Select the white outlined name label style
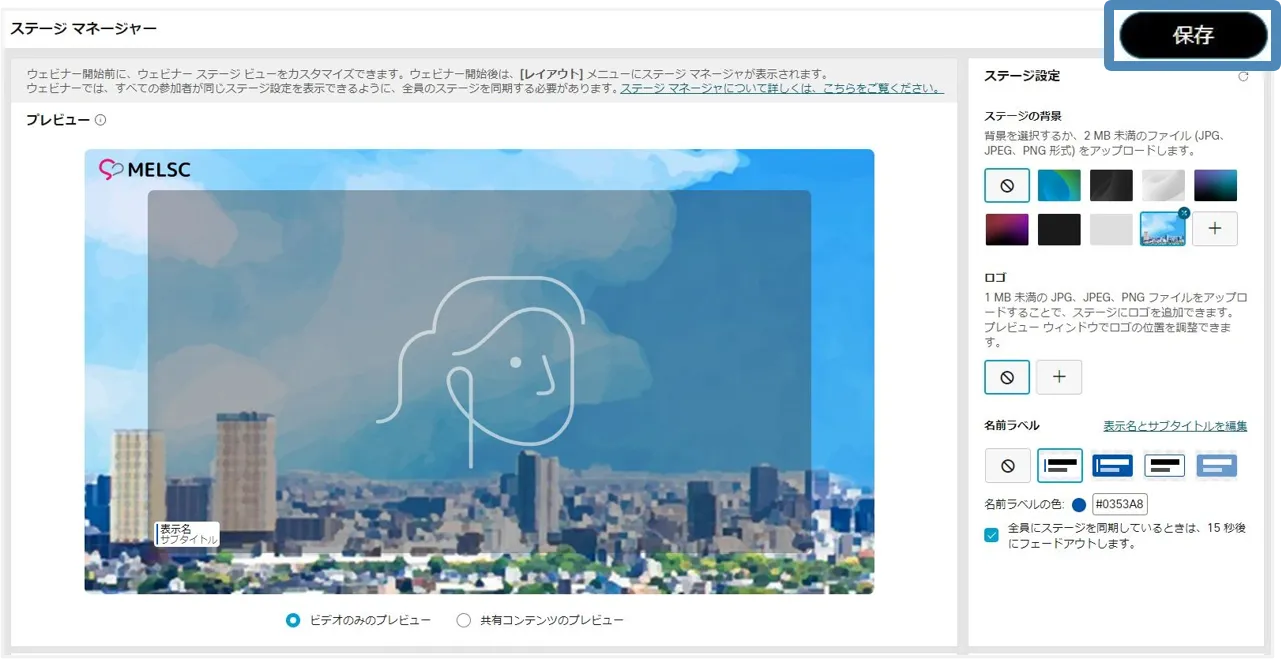 (1164, 466)
